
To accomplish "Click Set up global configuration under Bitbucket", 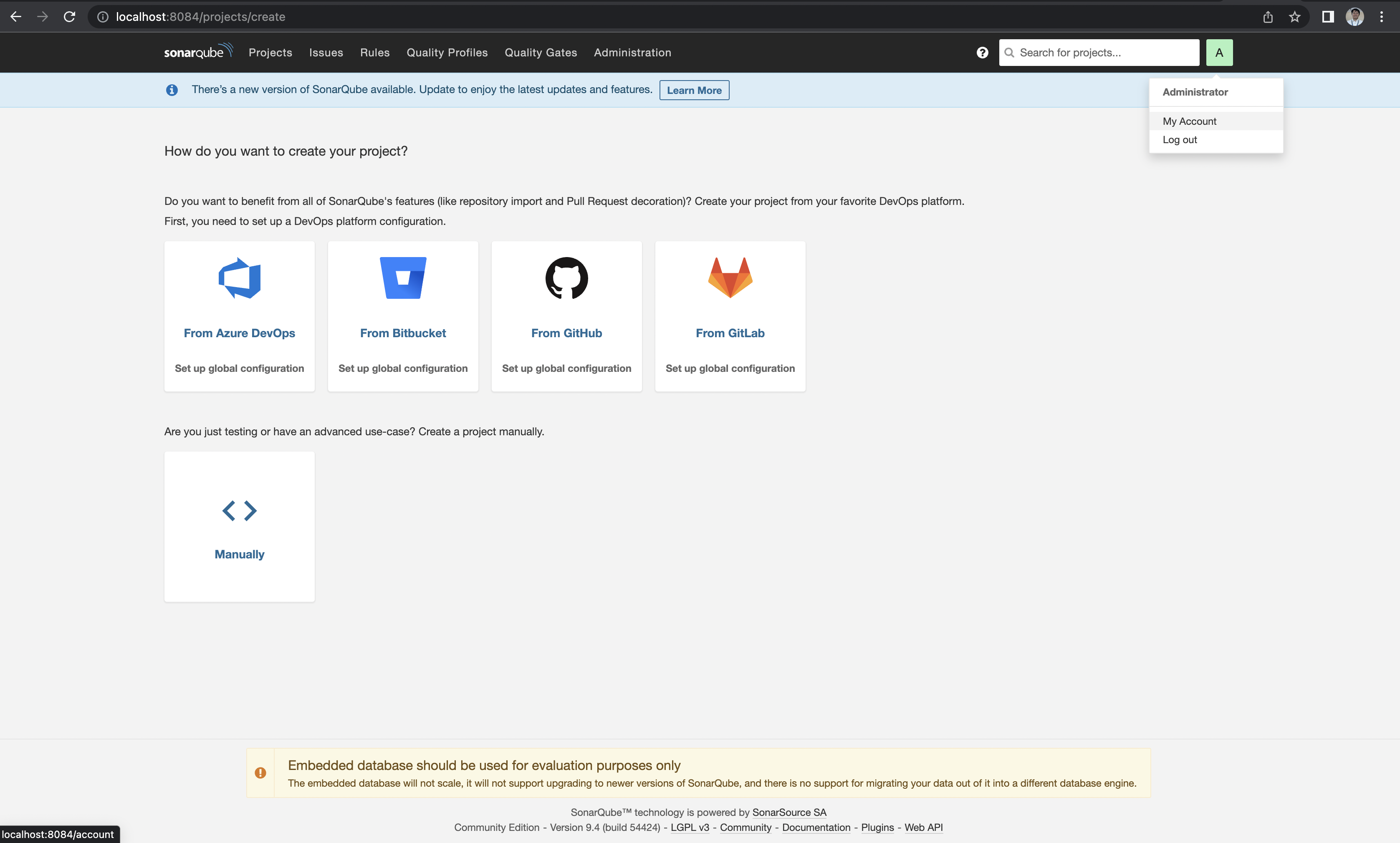I will click(403, 368).
